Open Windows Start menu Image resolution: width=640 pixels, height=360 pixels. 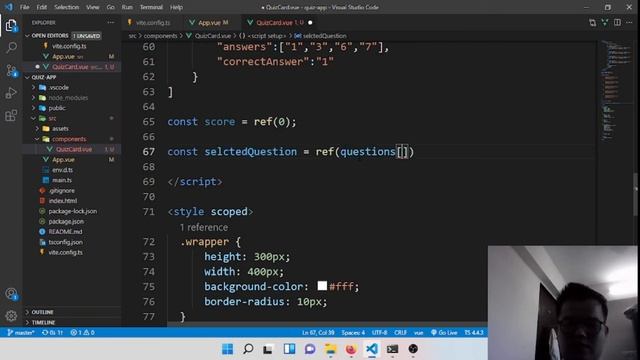click(227, 349)
